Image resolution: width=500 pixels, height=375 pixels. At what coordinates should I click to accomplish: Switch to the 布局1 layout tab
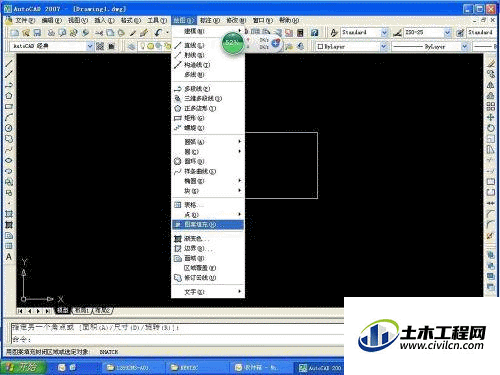[82, 310]
